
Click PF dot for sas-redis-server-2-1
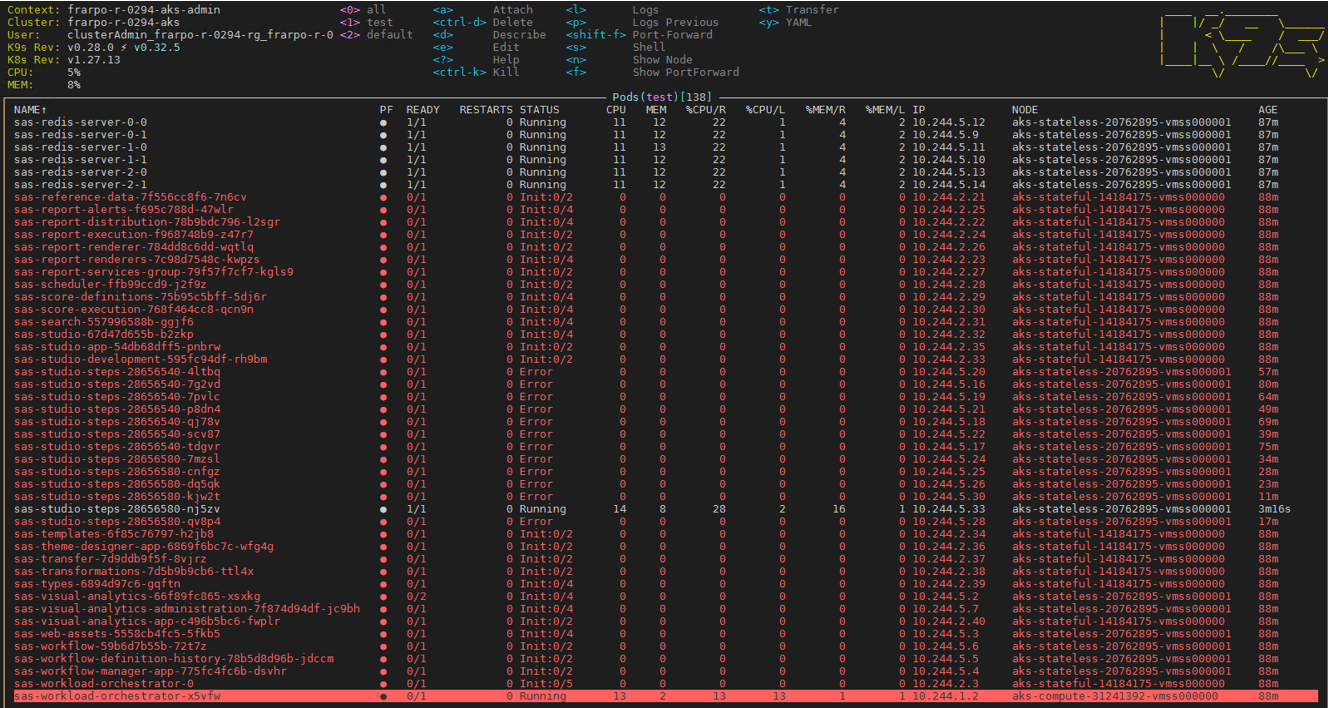coord(384,185)
